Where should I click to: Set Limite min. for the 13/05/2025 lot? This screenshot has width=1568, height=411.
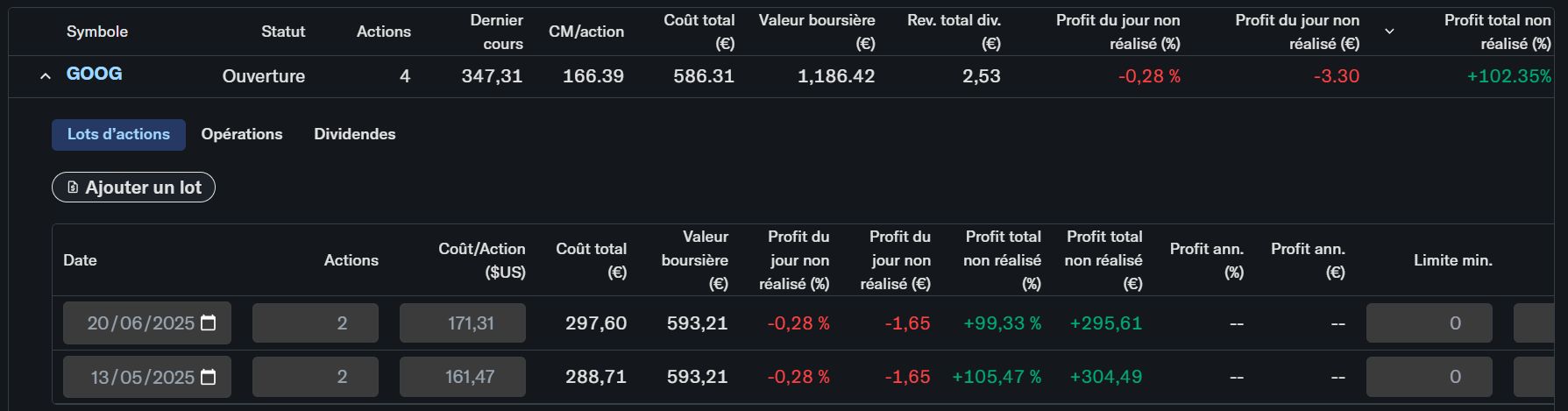coord(1430,377)
